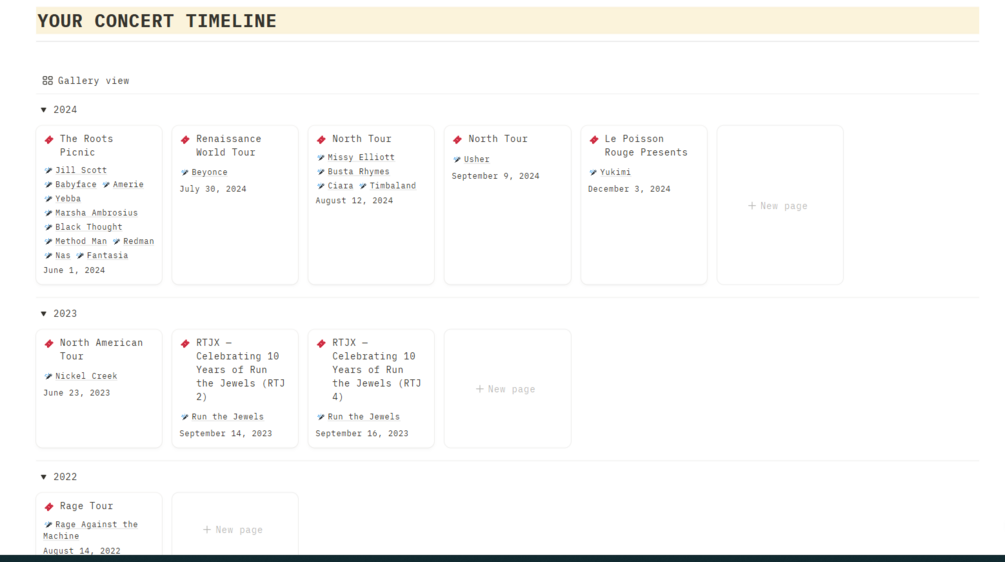Viewport: 1005px width, 562px height.
Task: Click the microphone icon beside Nickel Creek
Action: tap(48, 376)
